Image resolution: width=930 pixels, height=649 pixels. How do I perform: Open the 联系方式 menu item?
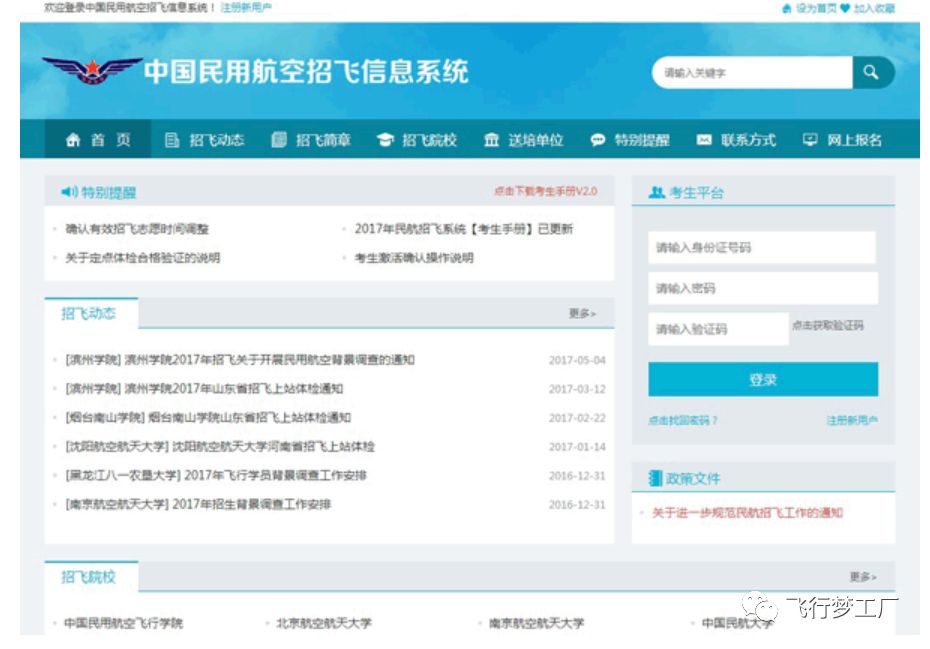[736, 140]
